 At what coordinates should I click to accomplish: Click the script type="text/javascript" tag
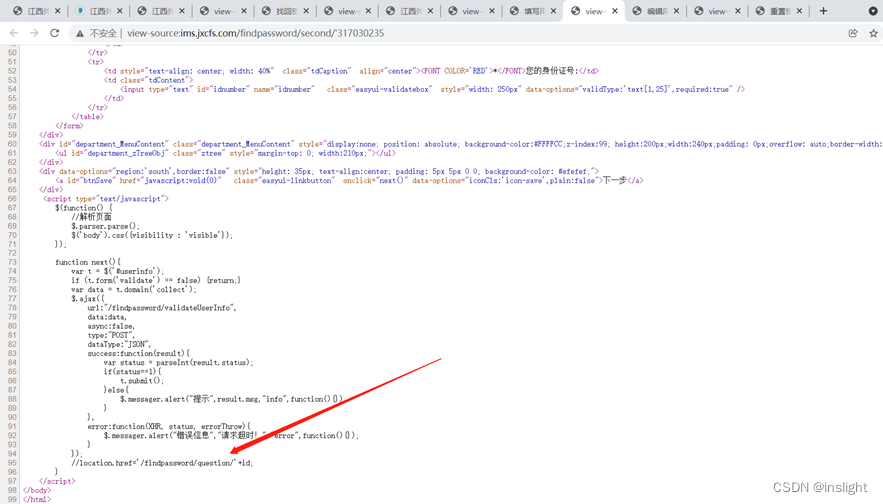[106, 199]
